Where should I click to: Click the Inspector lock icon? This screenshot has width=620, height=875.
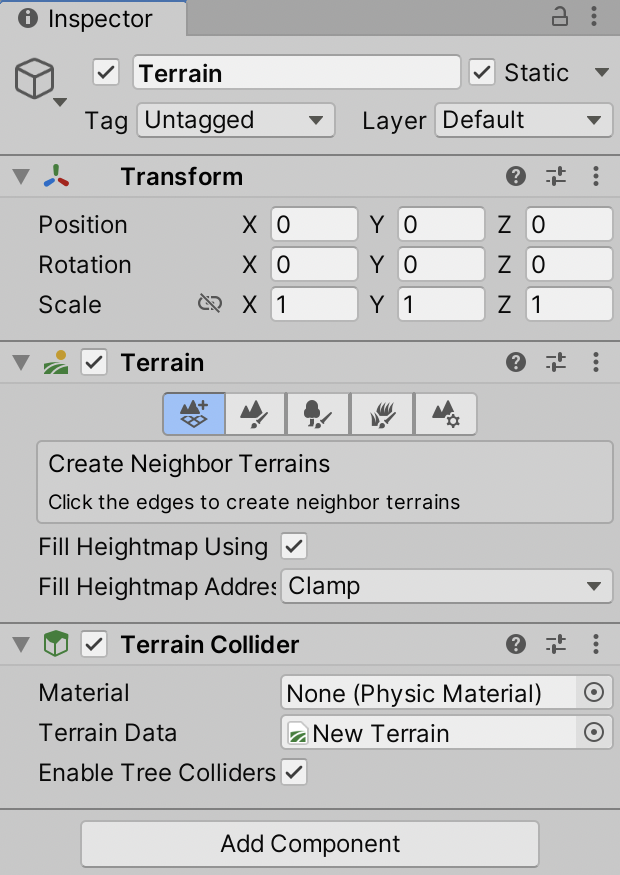(560, 17)
